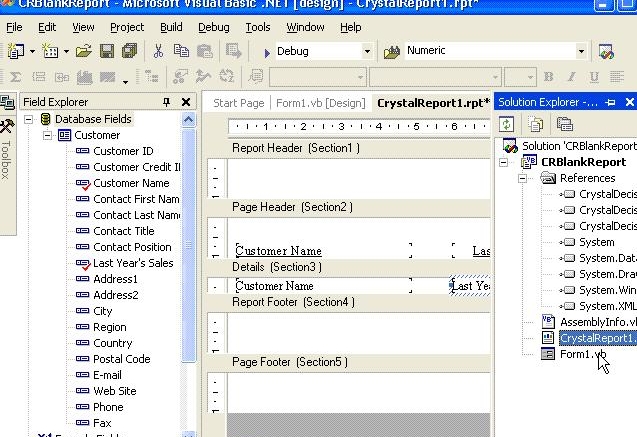The height and width of the screenshot is (437, 637).
Task: Click the Field Explorer vertical scrollbar
Action: click(190, 270)
